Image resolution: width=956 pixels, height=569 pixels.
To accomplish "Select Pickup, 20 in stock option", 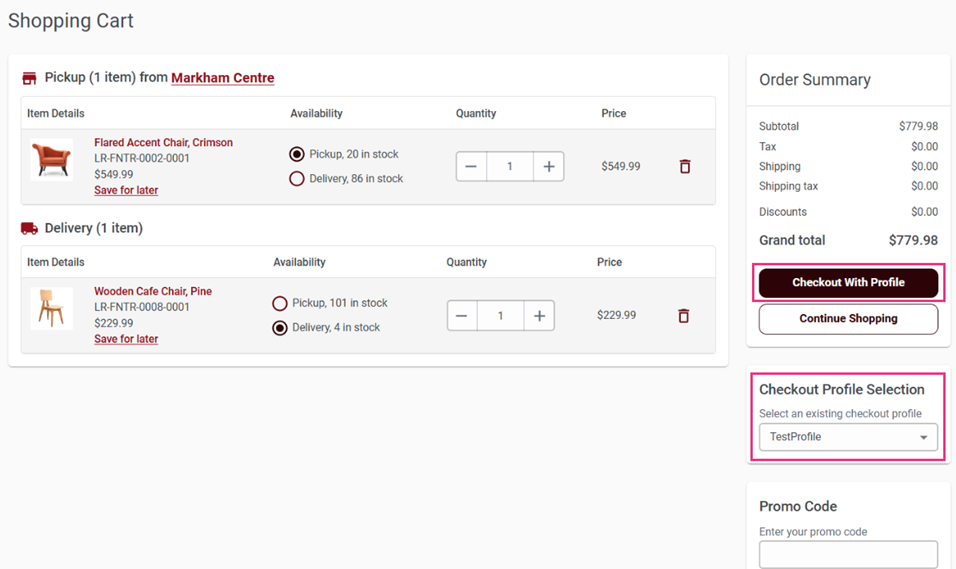I will [x=297, y=154].
